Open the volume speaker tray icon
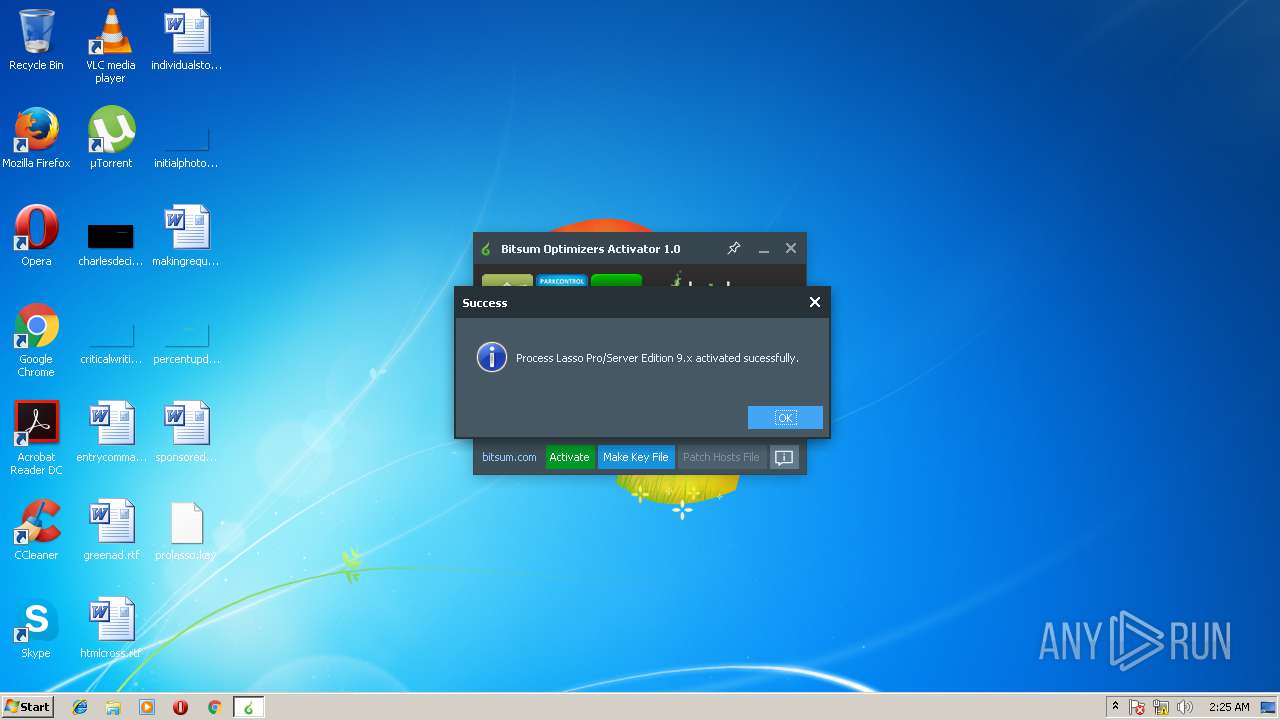The image size is (1280, 720). tap(1185, 707)
